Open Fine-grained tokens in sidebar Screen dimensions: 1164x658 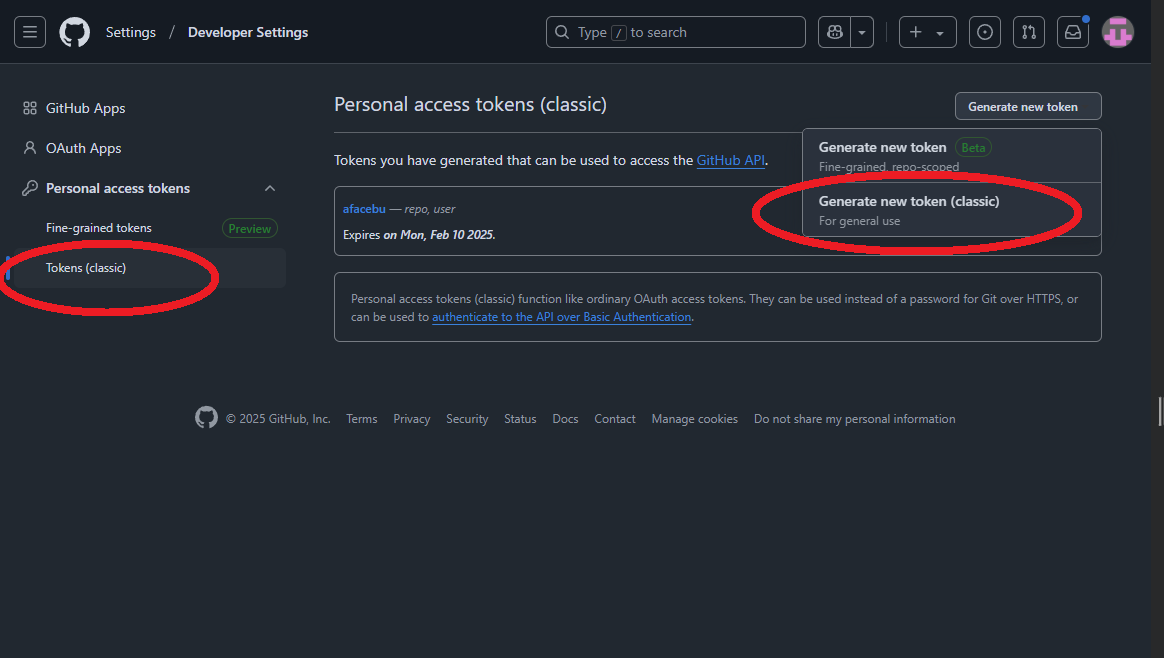point(99,228)
